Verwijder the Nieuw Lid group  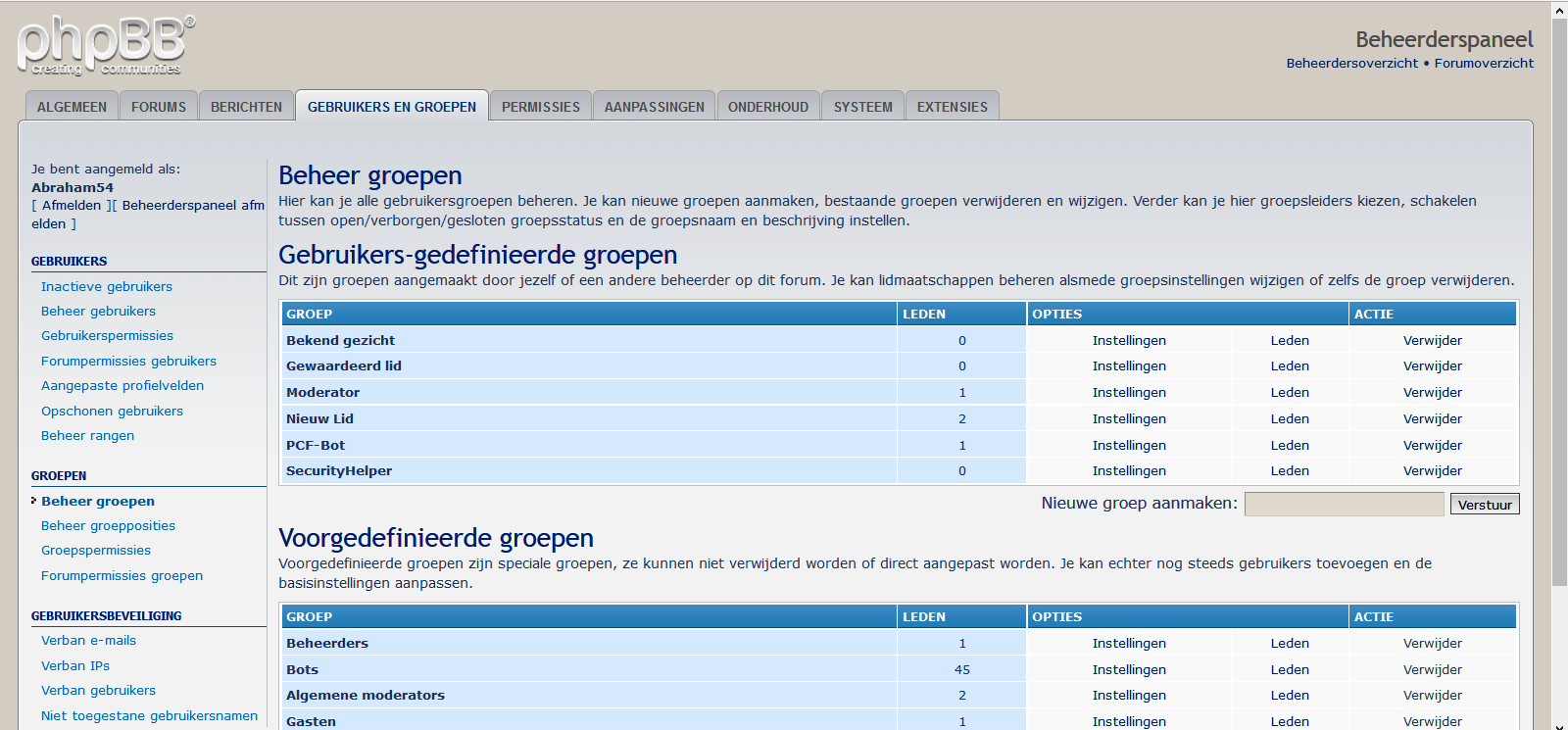[x=1432, y=418]
